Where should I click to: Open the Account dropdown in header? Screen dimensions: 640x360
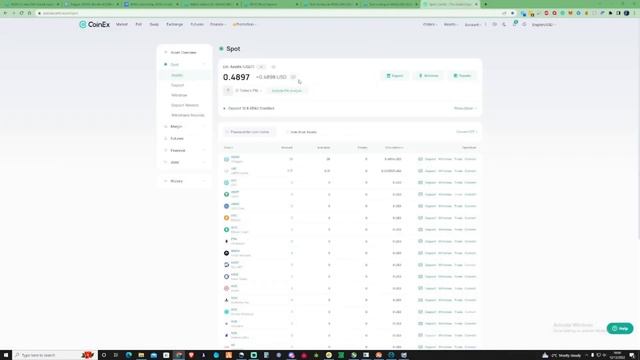473,25
